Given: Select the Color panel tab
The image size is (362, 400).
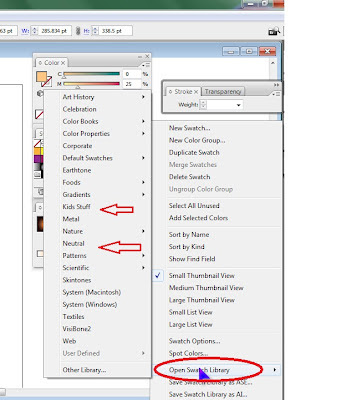Looking at the screenshot, I should 51,63.
